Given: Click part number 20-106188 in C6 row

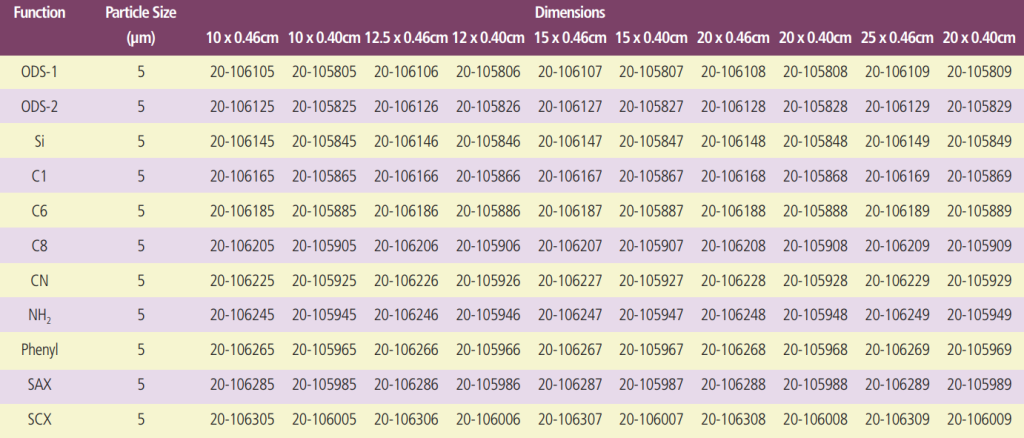Looking at the screenshot, I should (x=732, y=211).
